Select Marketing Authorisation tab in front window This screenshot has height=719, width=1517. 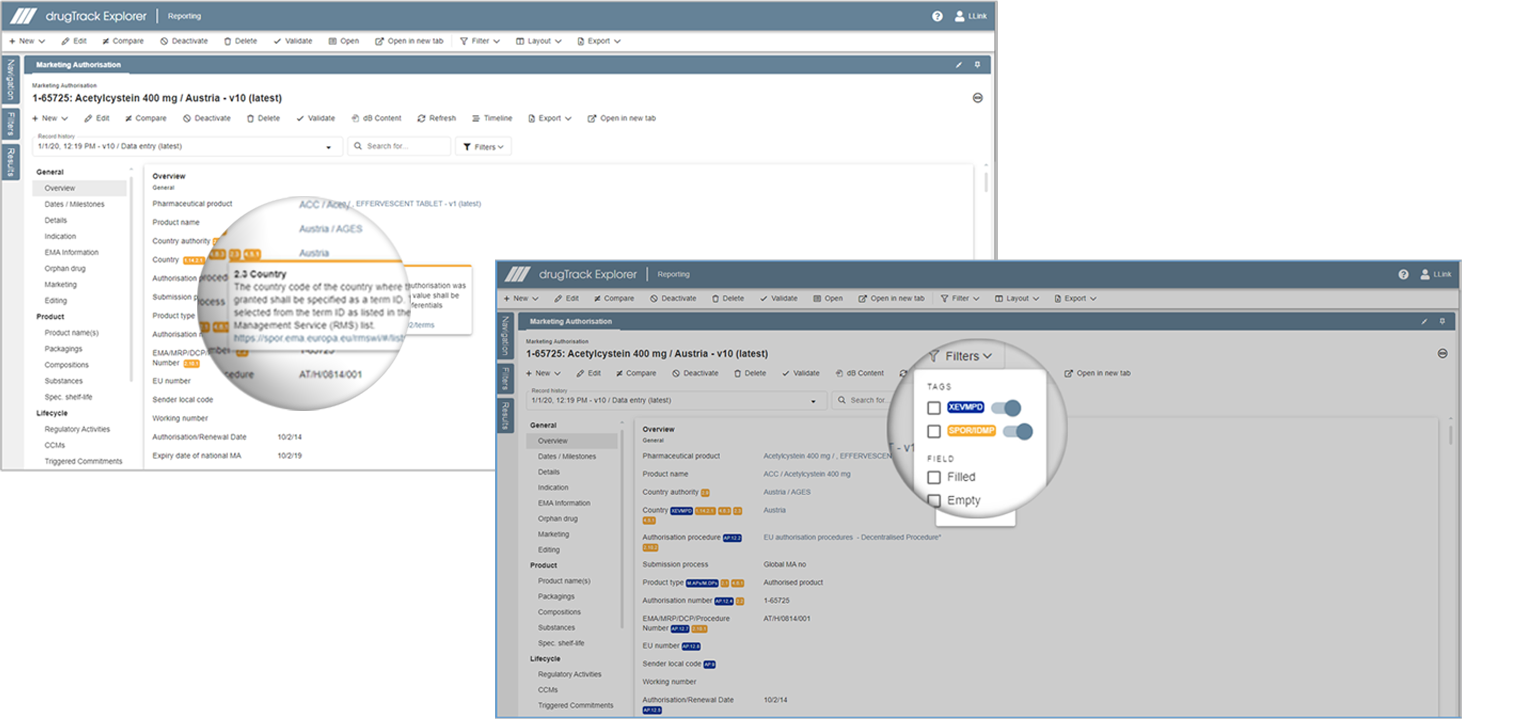(570, 322)
